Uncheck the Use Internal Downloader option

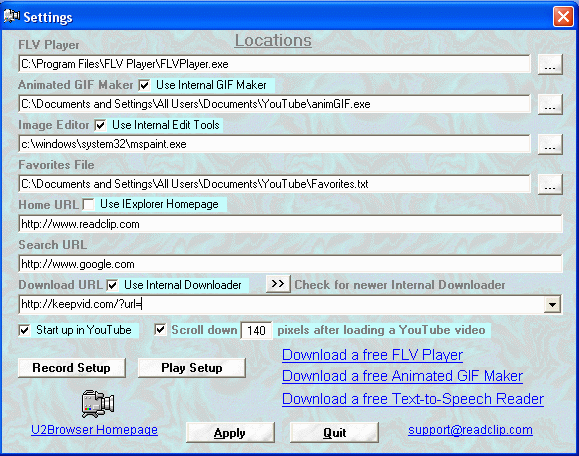112,285
